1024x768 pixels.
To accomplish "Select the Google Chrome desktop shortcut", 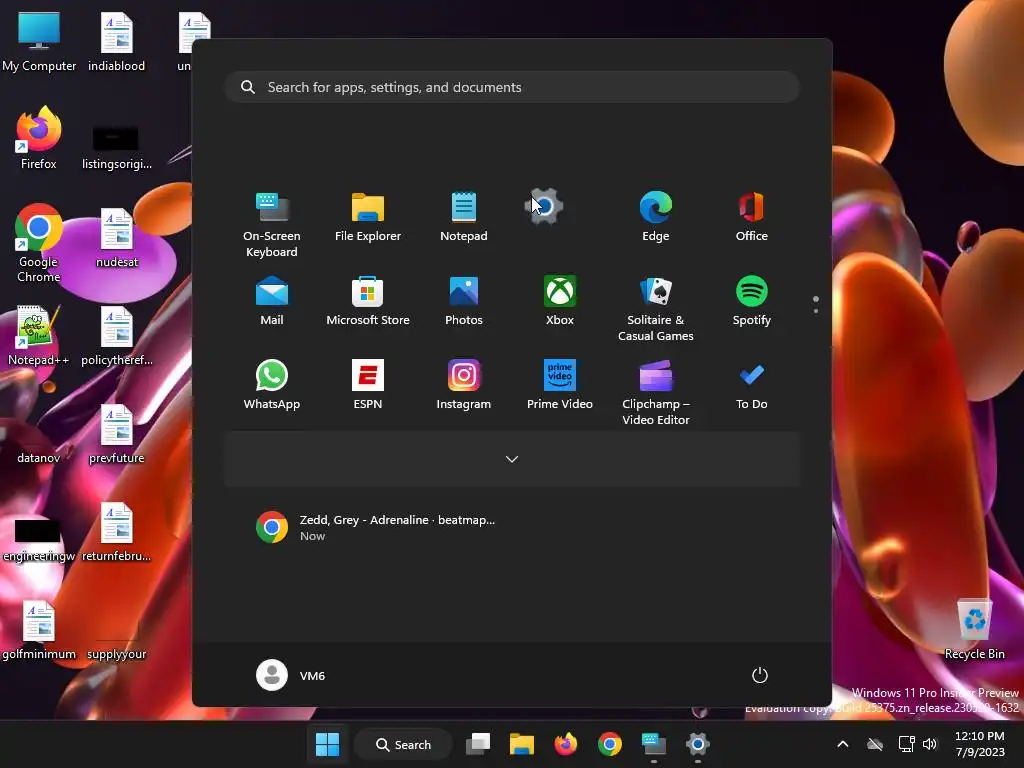I will 39,243.
